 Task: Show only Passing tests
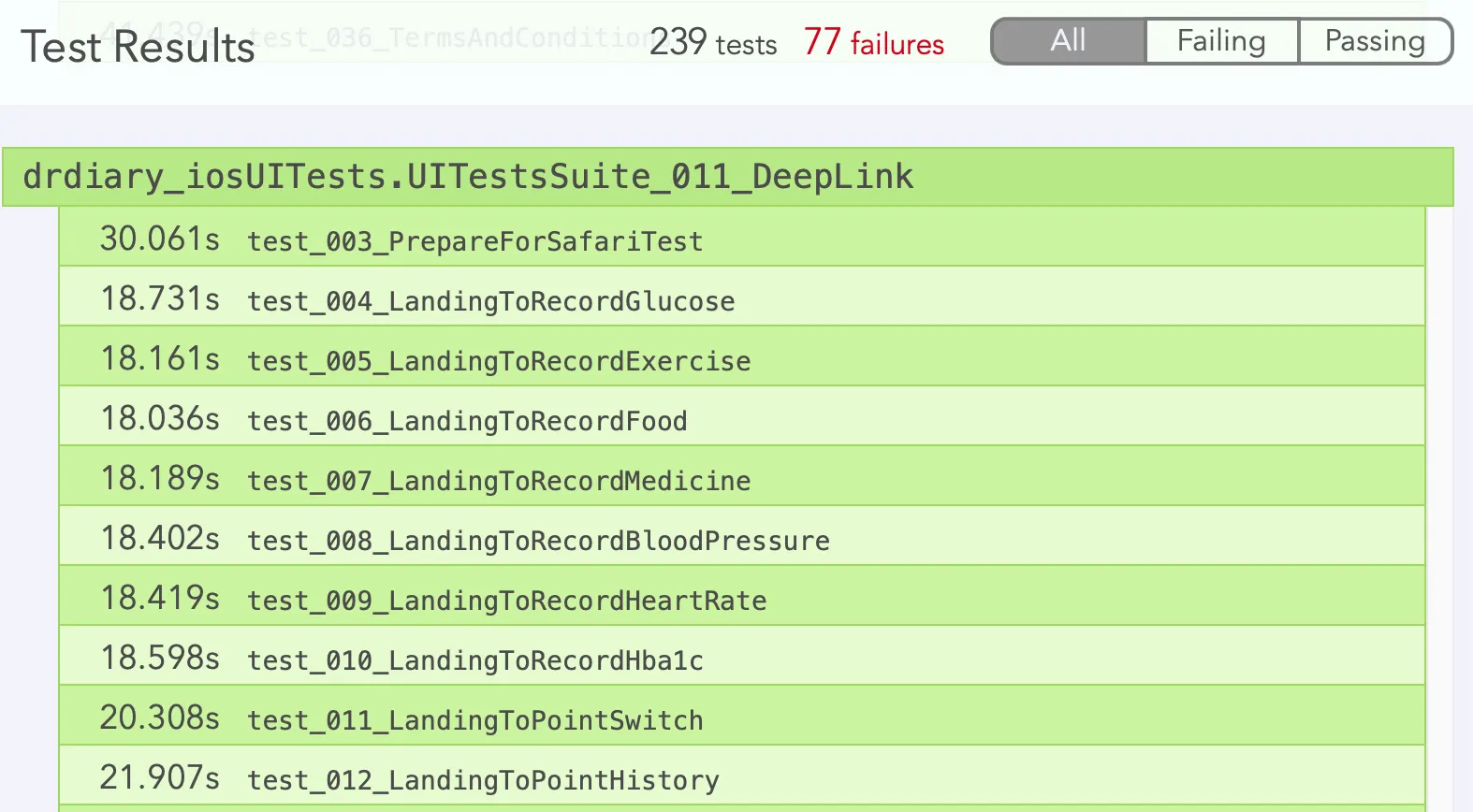point(1375,41)
